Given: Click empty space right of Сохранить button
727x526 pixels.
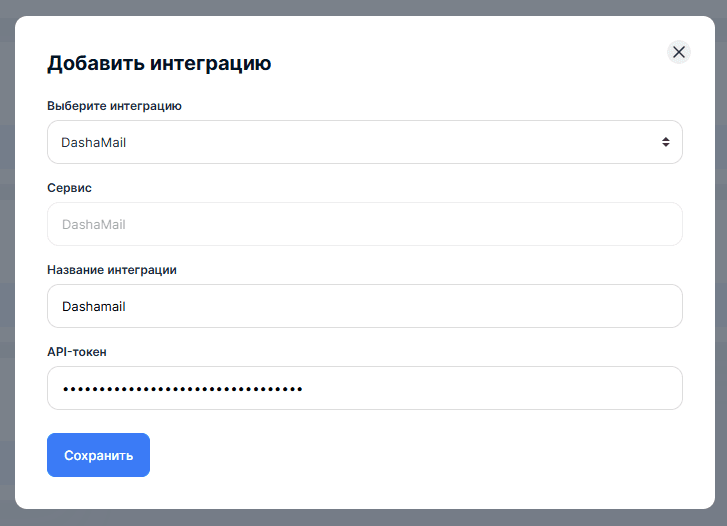Looking at the screenshot, I should pyautogui.click(x=400, y=455).
